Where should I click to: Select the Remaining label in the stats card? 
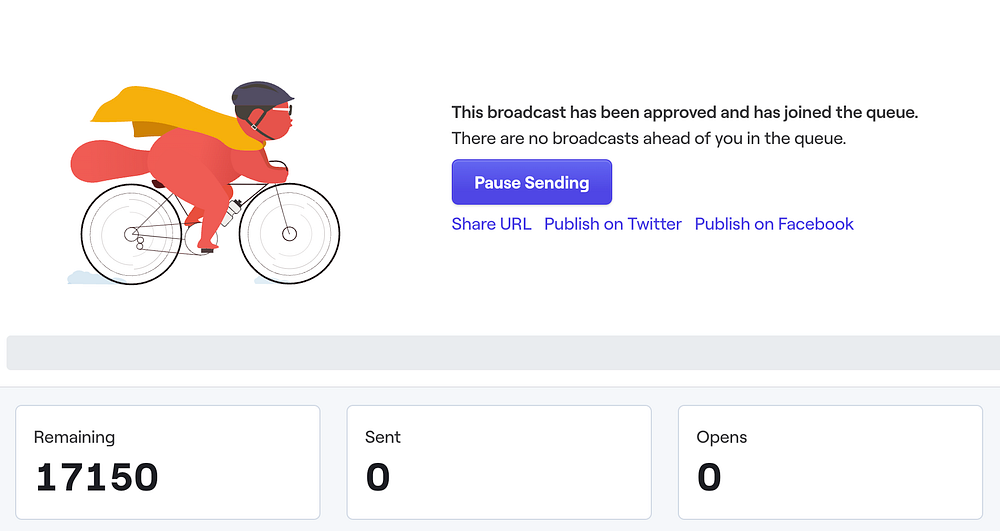pyautogui.click(x=74, y=437)
